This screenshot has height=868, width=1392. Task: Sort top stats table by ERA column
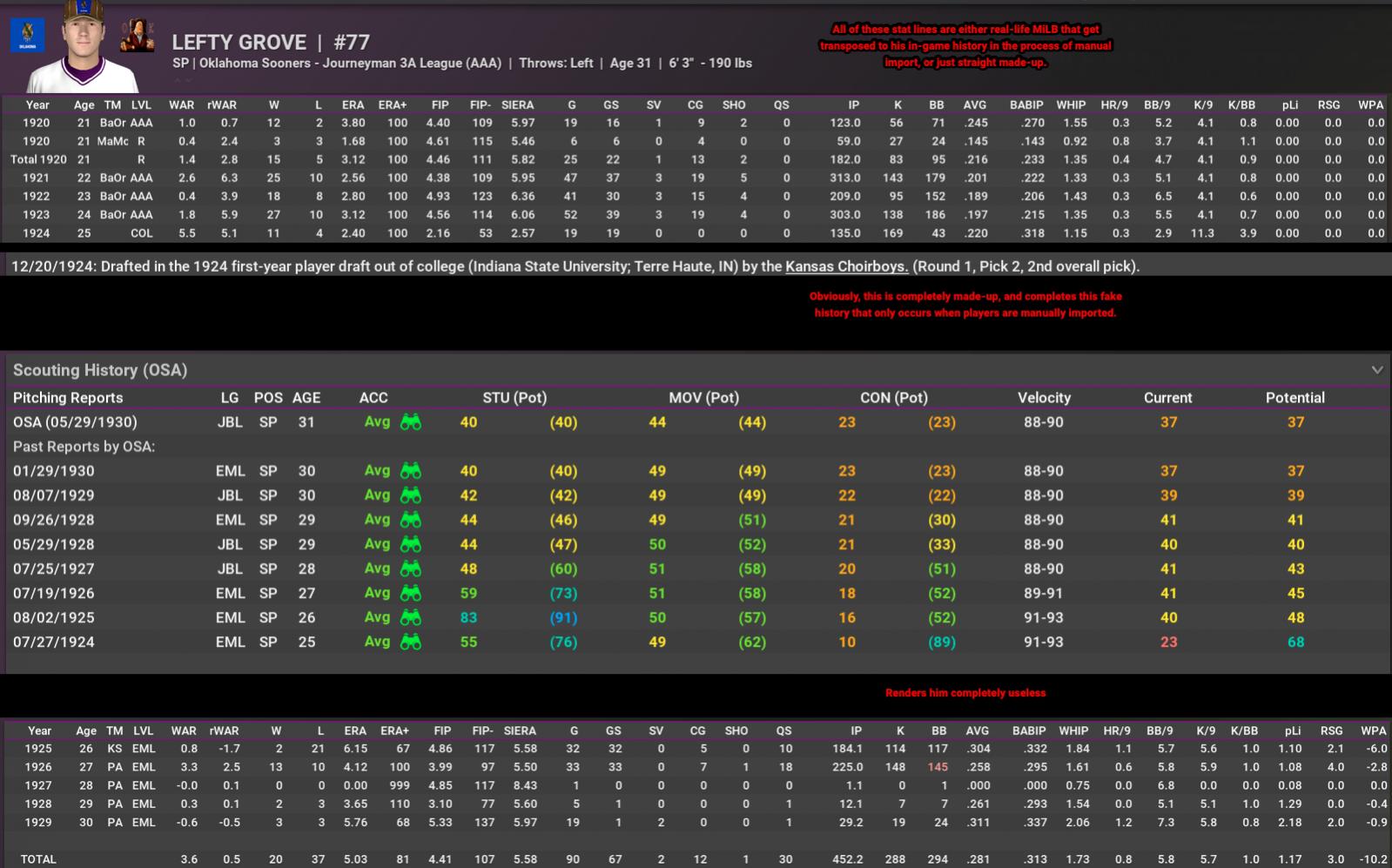[x=353, y=104]
